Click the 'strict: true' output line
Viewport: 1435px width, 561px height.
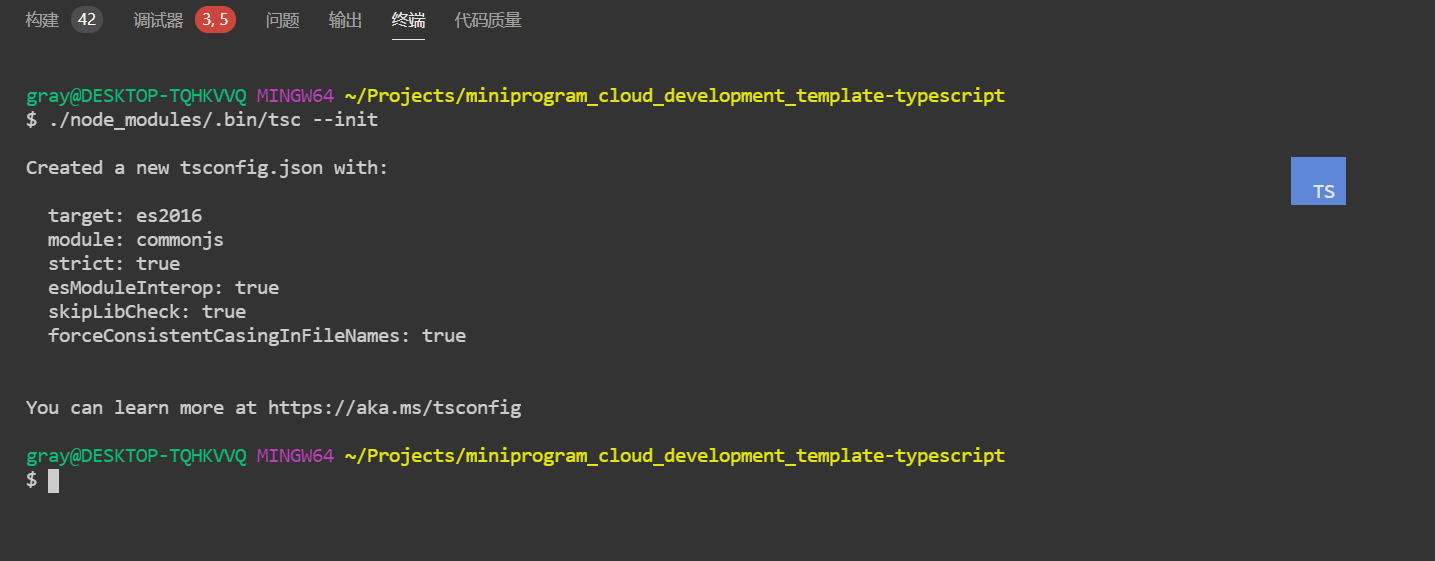point(114,264)
